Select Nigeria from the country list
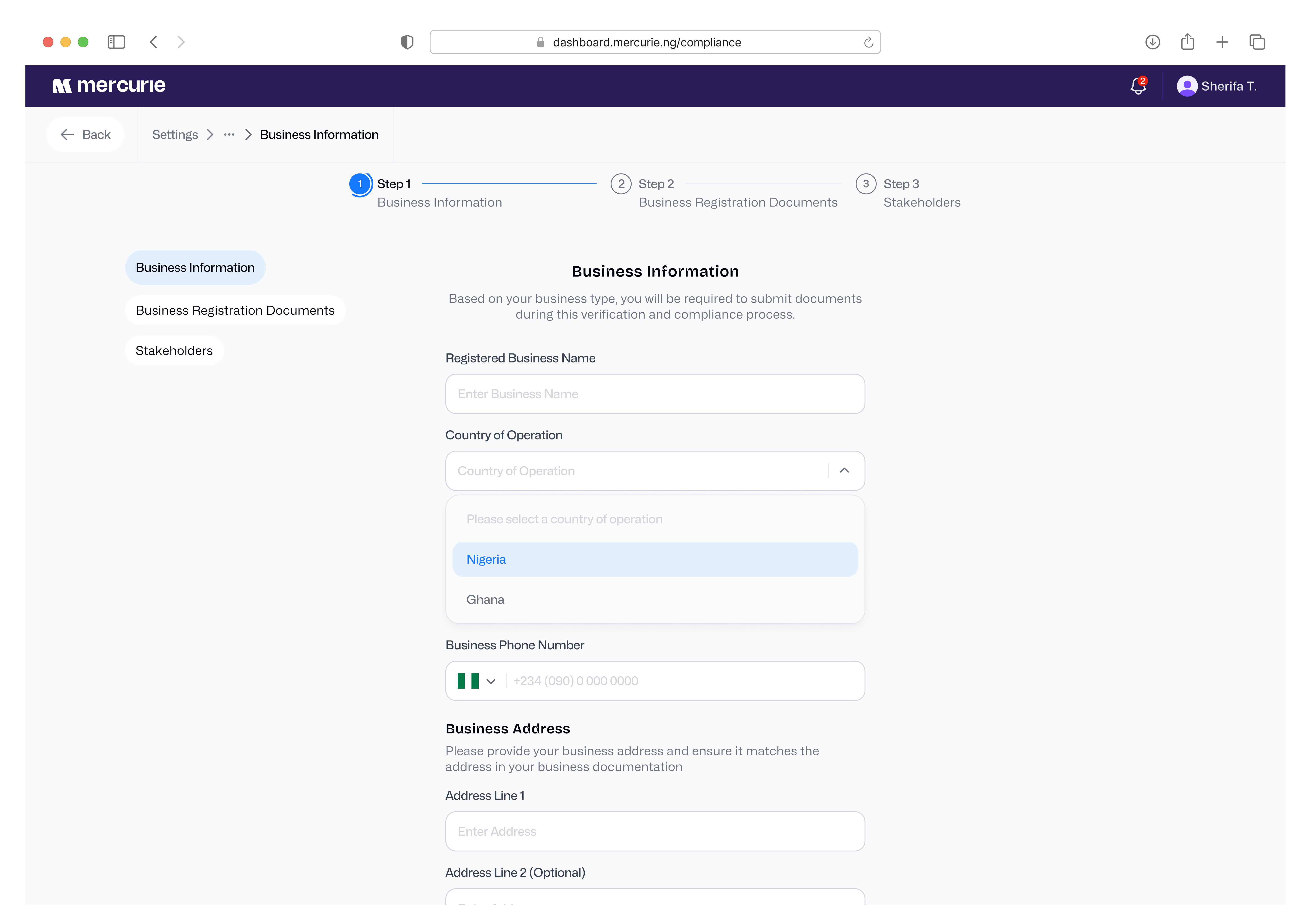 click(x=655, y=559)
